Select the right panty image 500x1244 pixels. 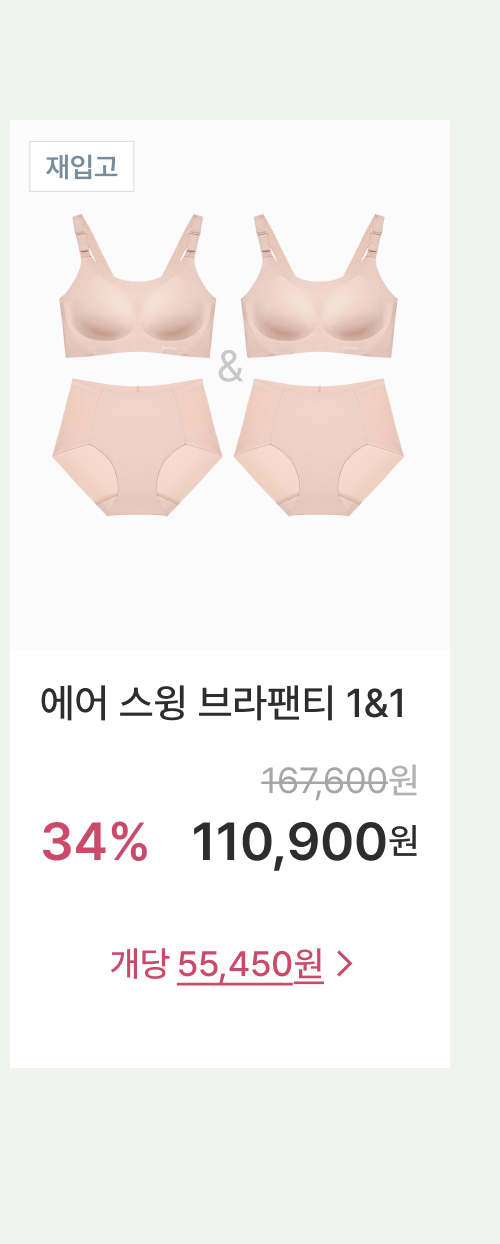click(319, 447)
